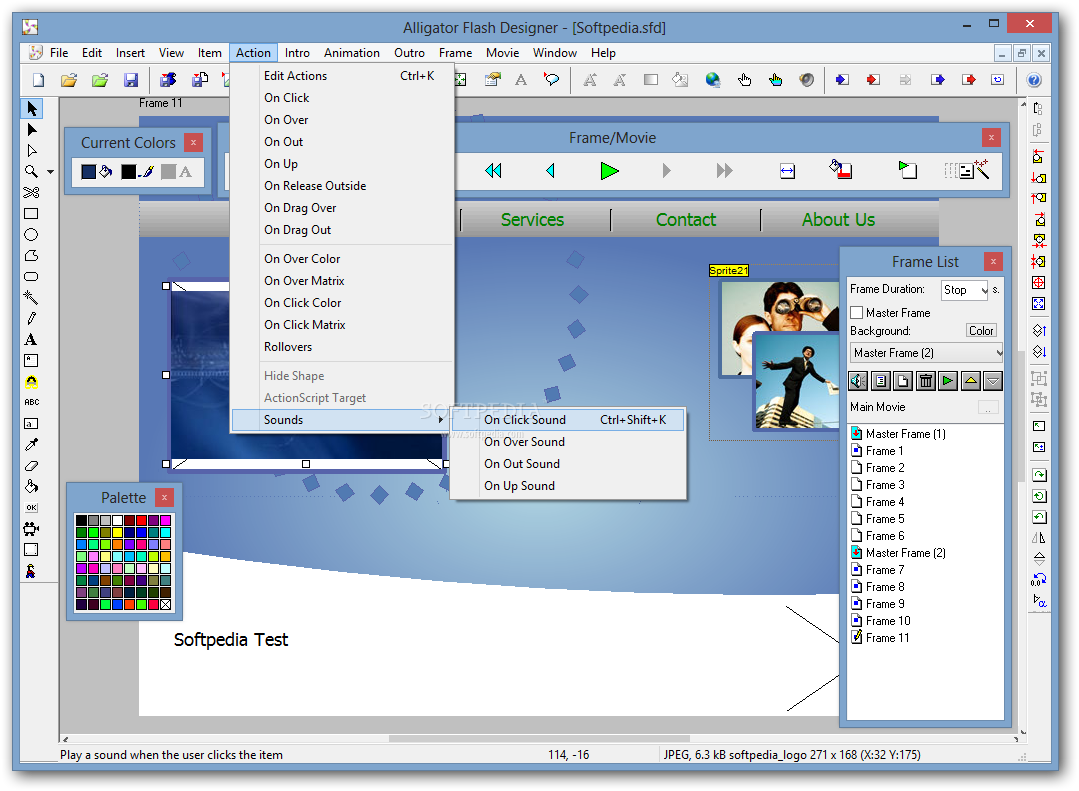Click the blue help question icon
The width and height of the screenshot is (1079, 791).
1034,80
